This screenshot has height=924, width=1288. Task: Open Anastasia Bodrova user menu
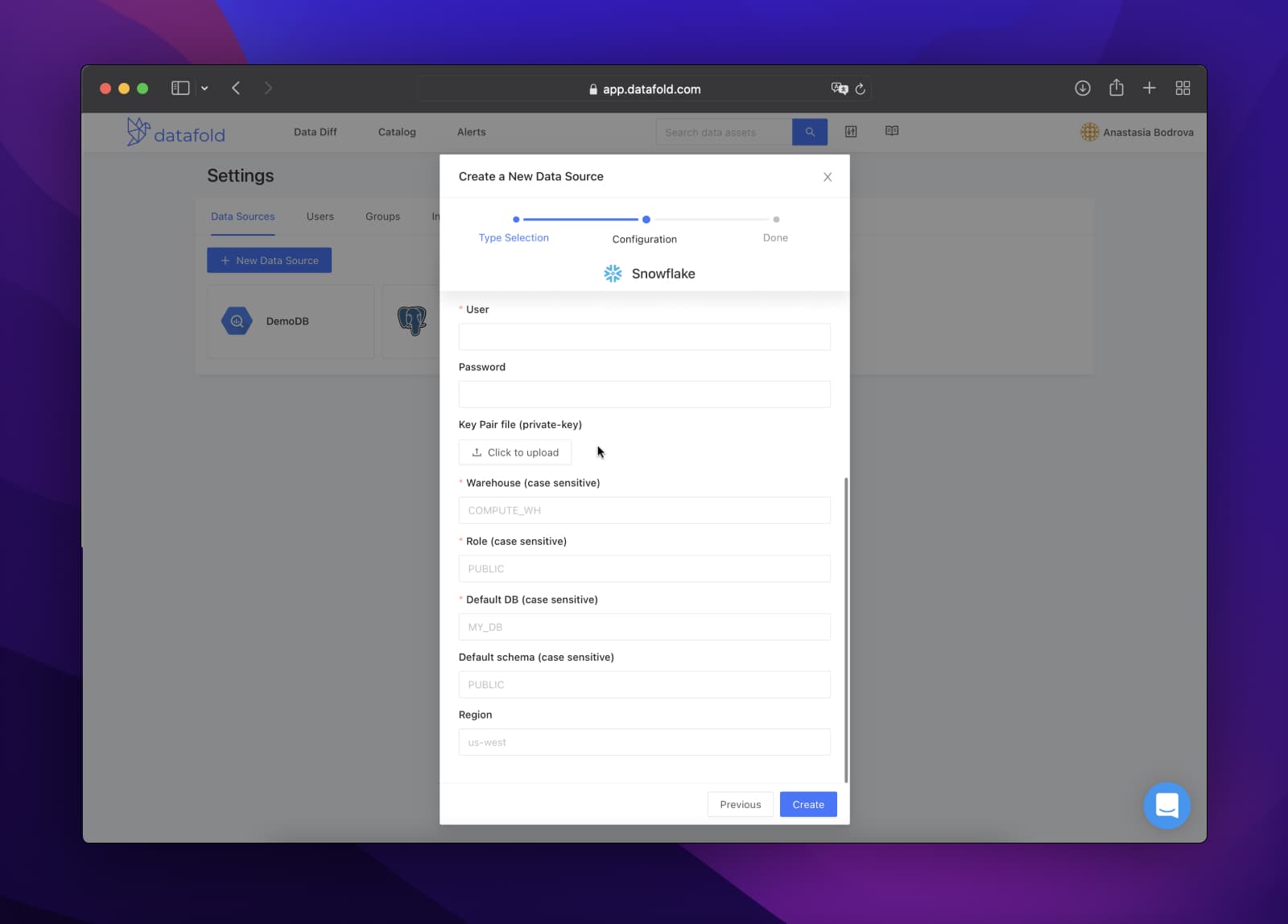(1137, 132)
